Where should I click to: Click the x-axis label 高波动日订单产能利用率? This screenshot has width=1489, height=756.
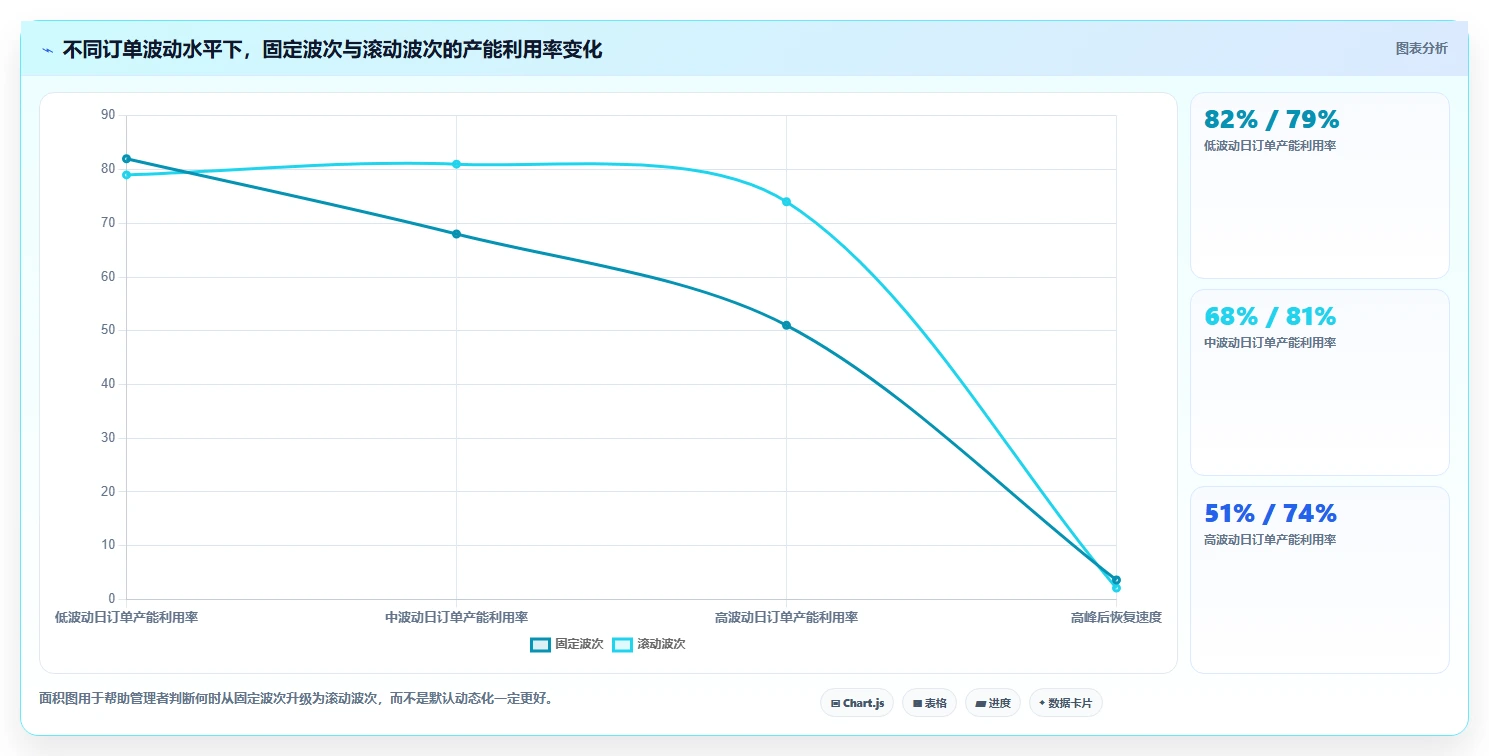point(786,617)
